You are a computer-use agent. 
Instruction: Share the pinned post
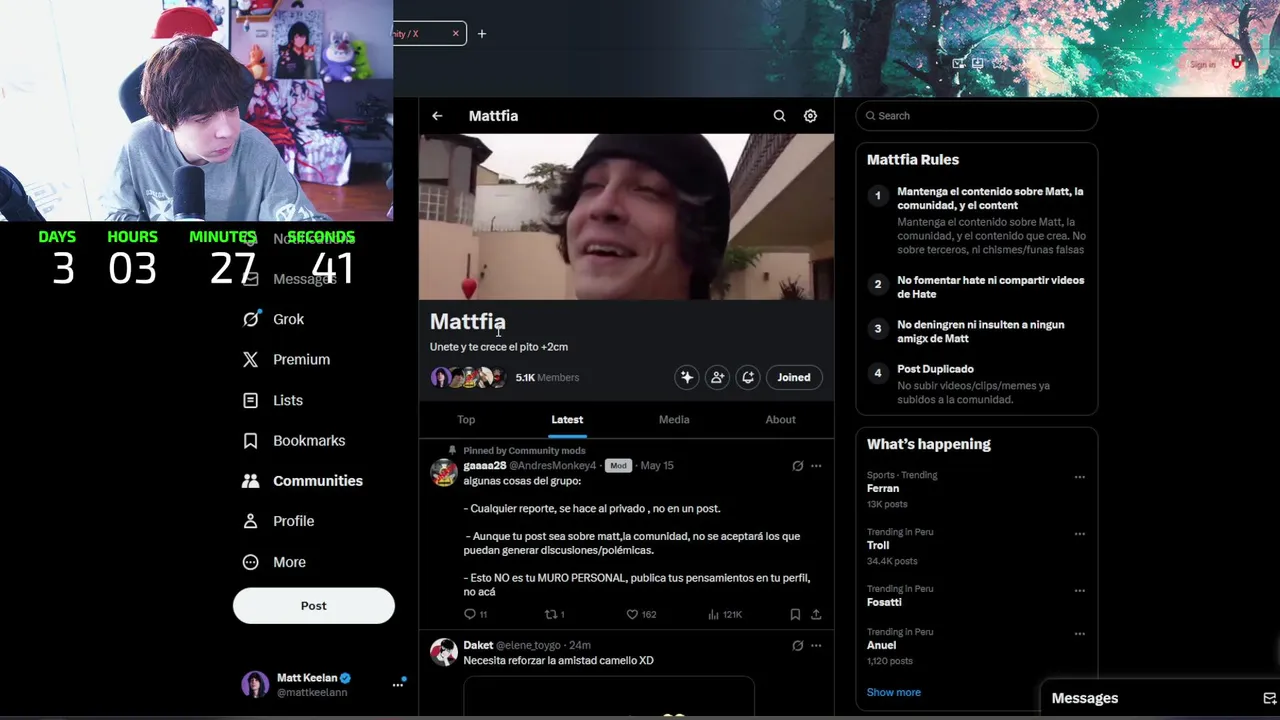(x=816, y=615)
